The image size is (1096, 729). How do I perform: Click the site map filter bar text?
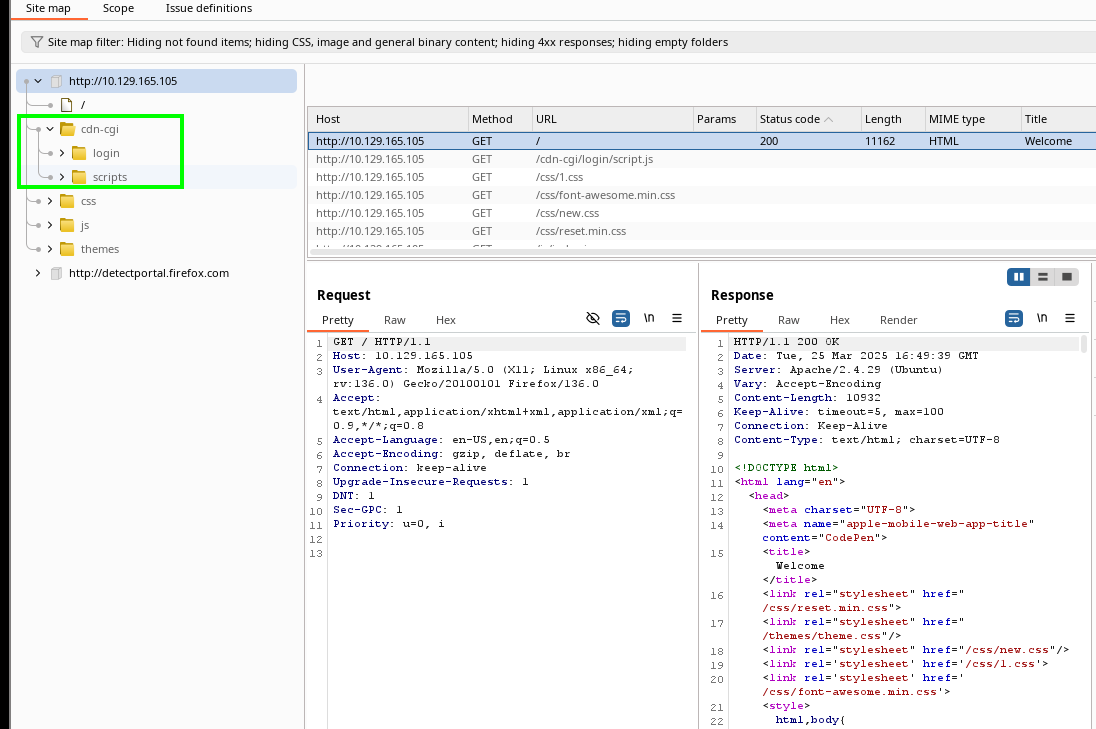click(388, 42)
